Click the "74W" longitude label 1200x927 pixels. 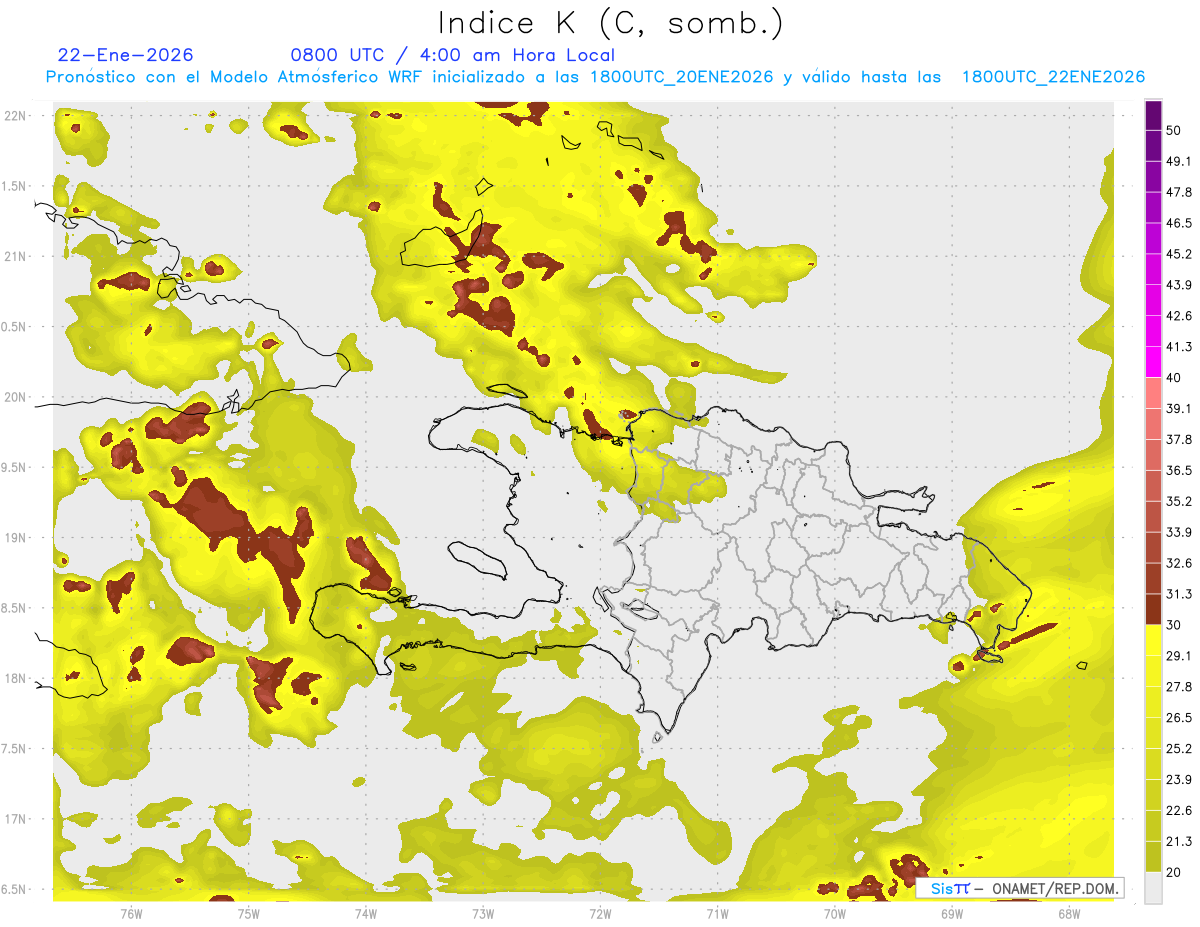[x=365, y=914]
